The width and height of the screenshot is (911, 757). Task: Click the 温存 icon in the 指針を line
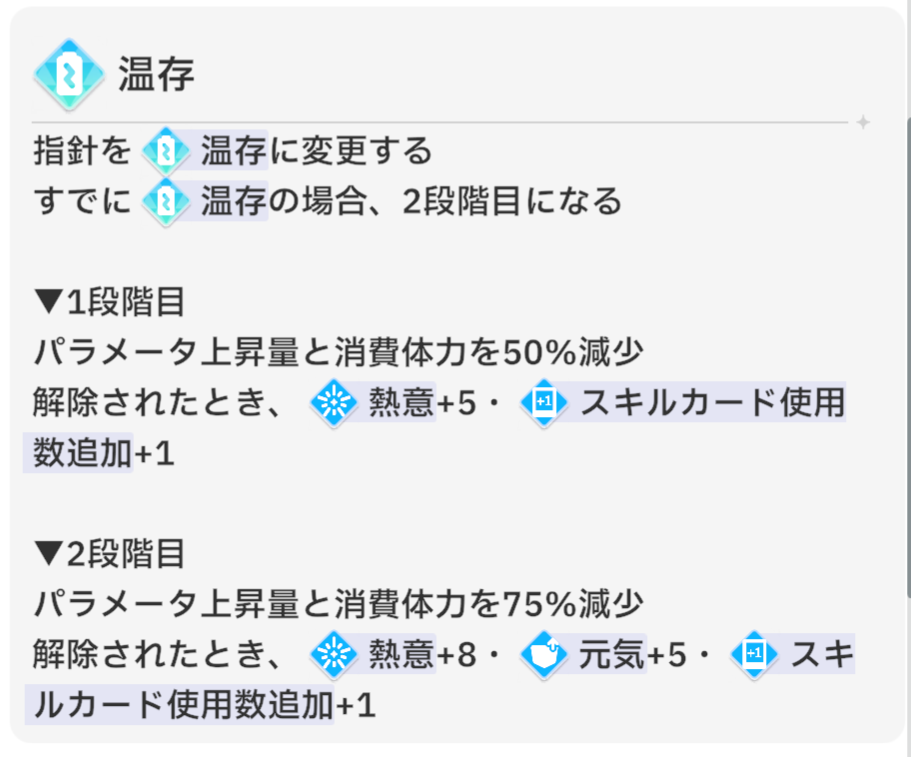point(166,152)
